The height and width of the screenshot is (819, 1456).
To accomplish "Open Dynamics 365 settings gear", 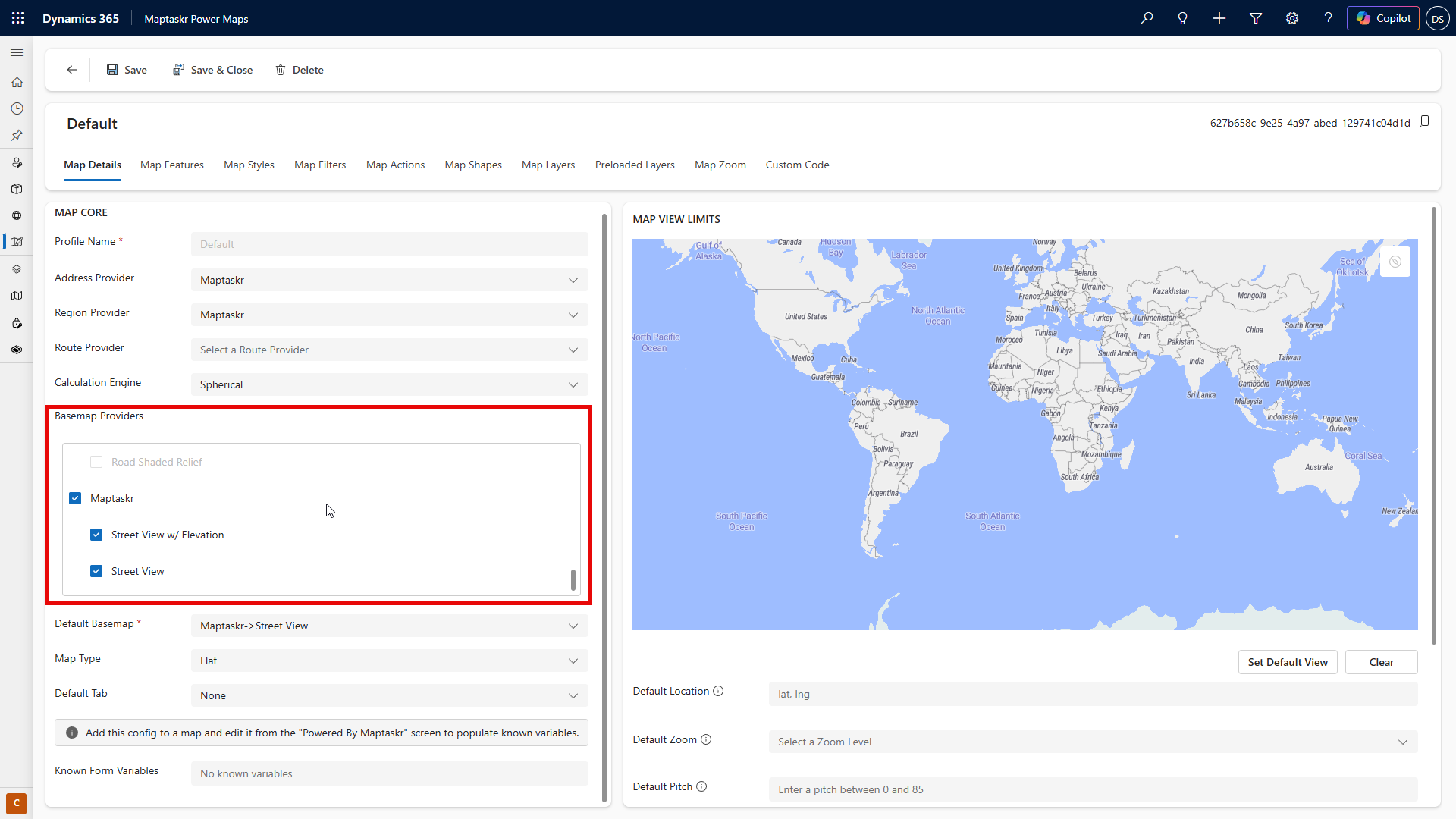I will (x=1291, y=17).
